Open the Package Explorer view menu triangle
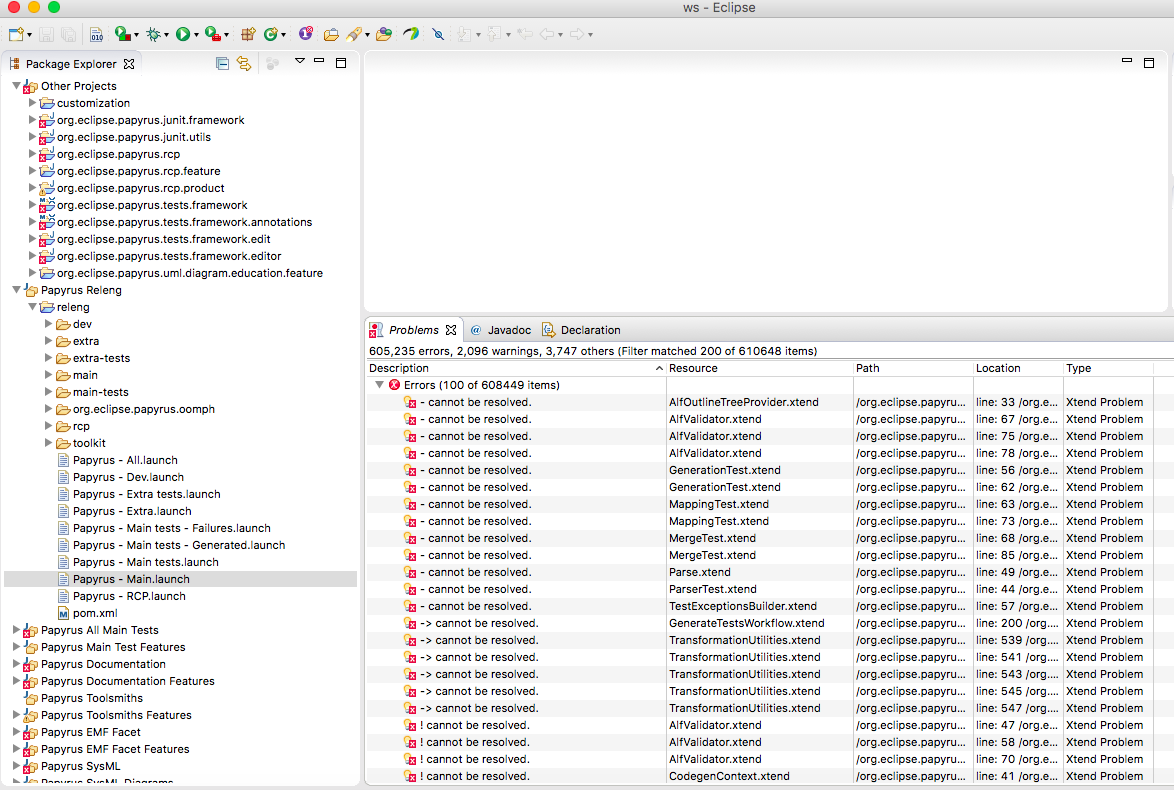1174x790 pixels. tap(299, 61)
